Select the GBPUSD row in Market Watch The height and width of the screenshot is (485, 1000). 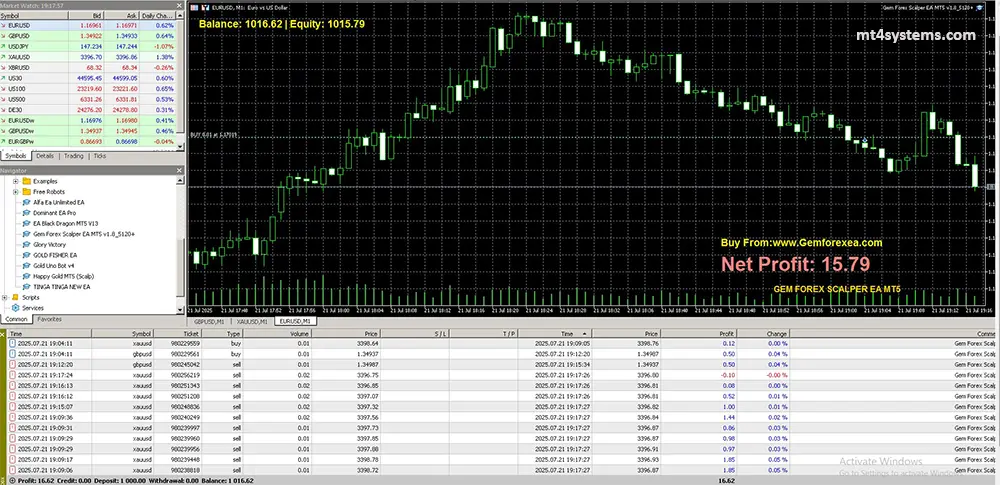(x=88, y=36)
